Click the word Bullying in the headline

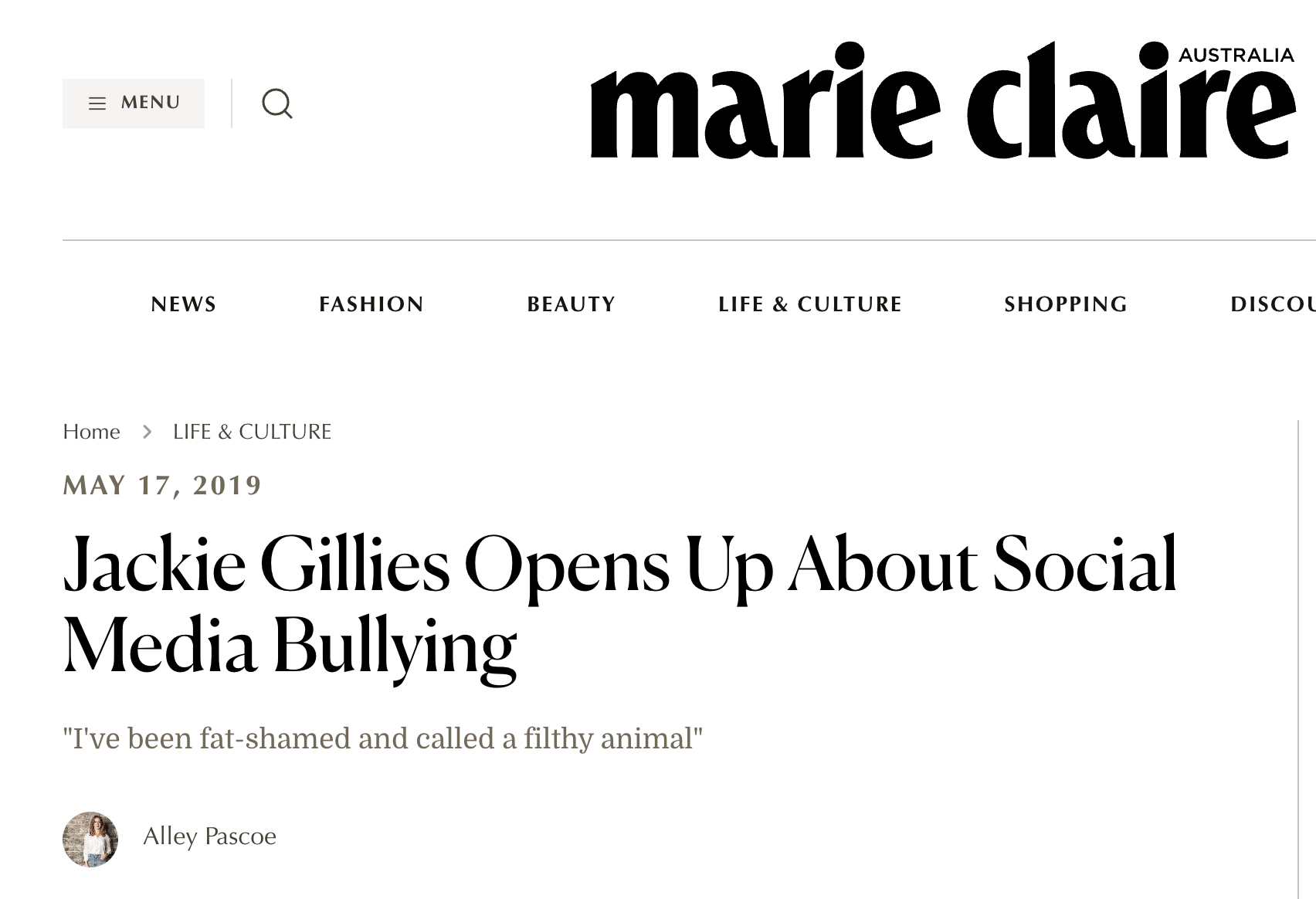pos(395,649)
